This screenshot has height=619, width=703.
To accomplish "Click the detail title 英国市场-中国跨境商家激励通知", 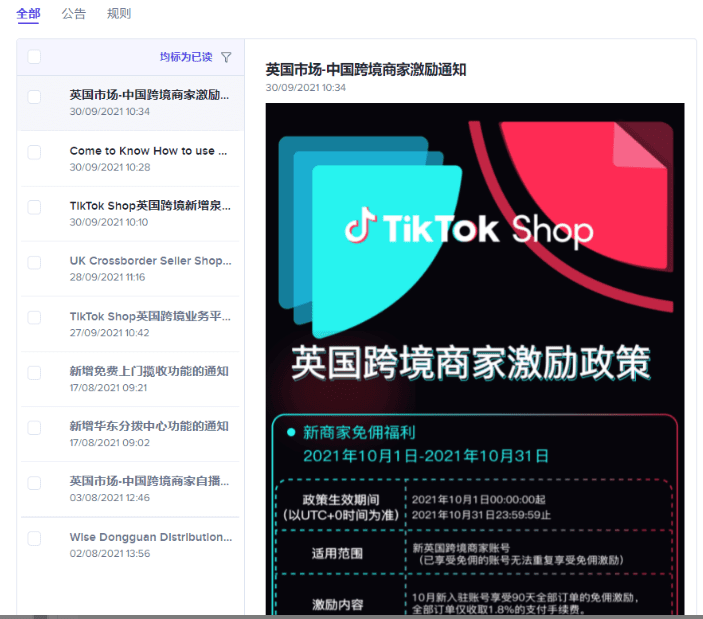I will coord(366,70).
